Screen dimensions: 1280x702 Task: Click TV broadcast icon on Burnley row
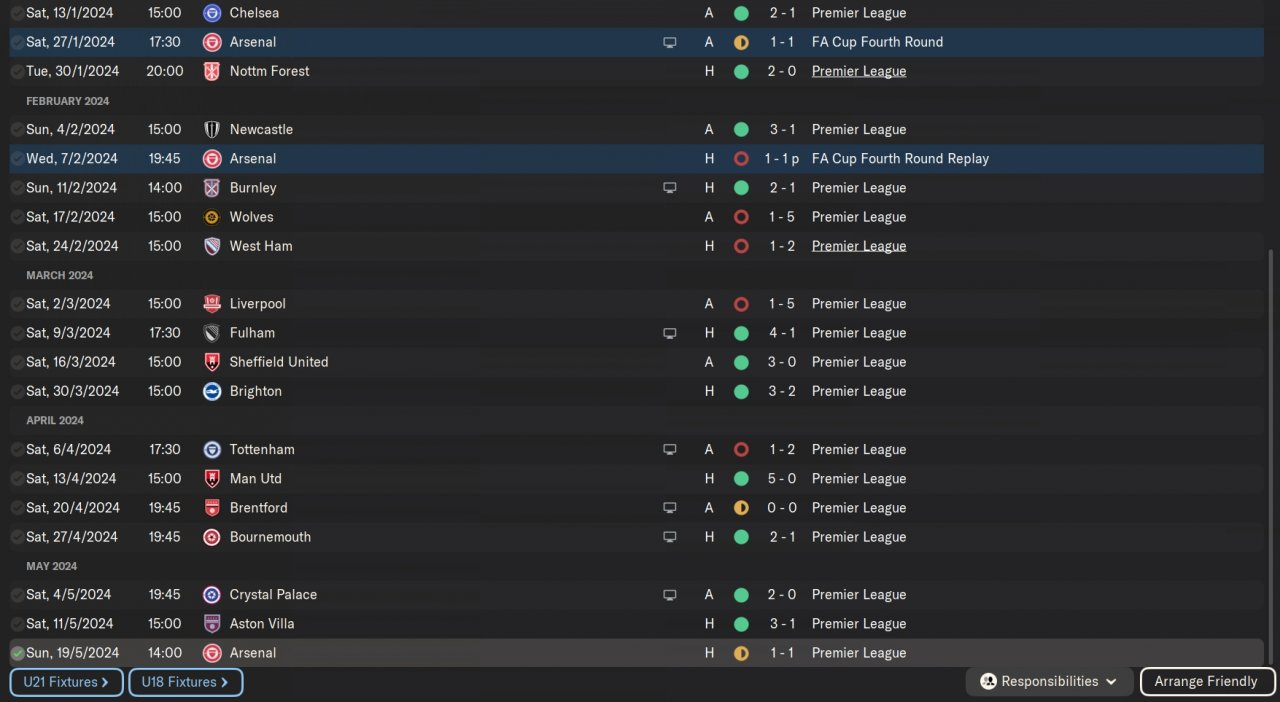(669, 188)
